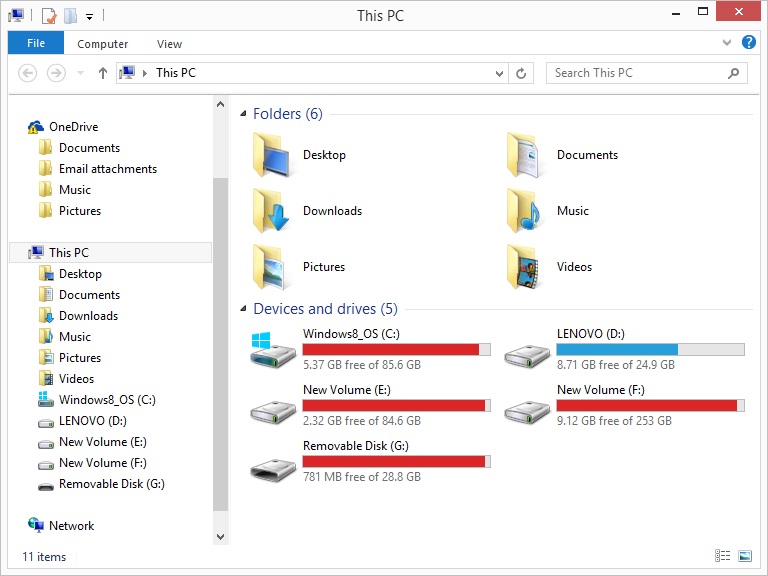The width and height of the screenshot is (768, 576).
Task: Select the Videos folder icon
Action: [x=523, y=266]
